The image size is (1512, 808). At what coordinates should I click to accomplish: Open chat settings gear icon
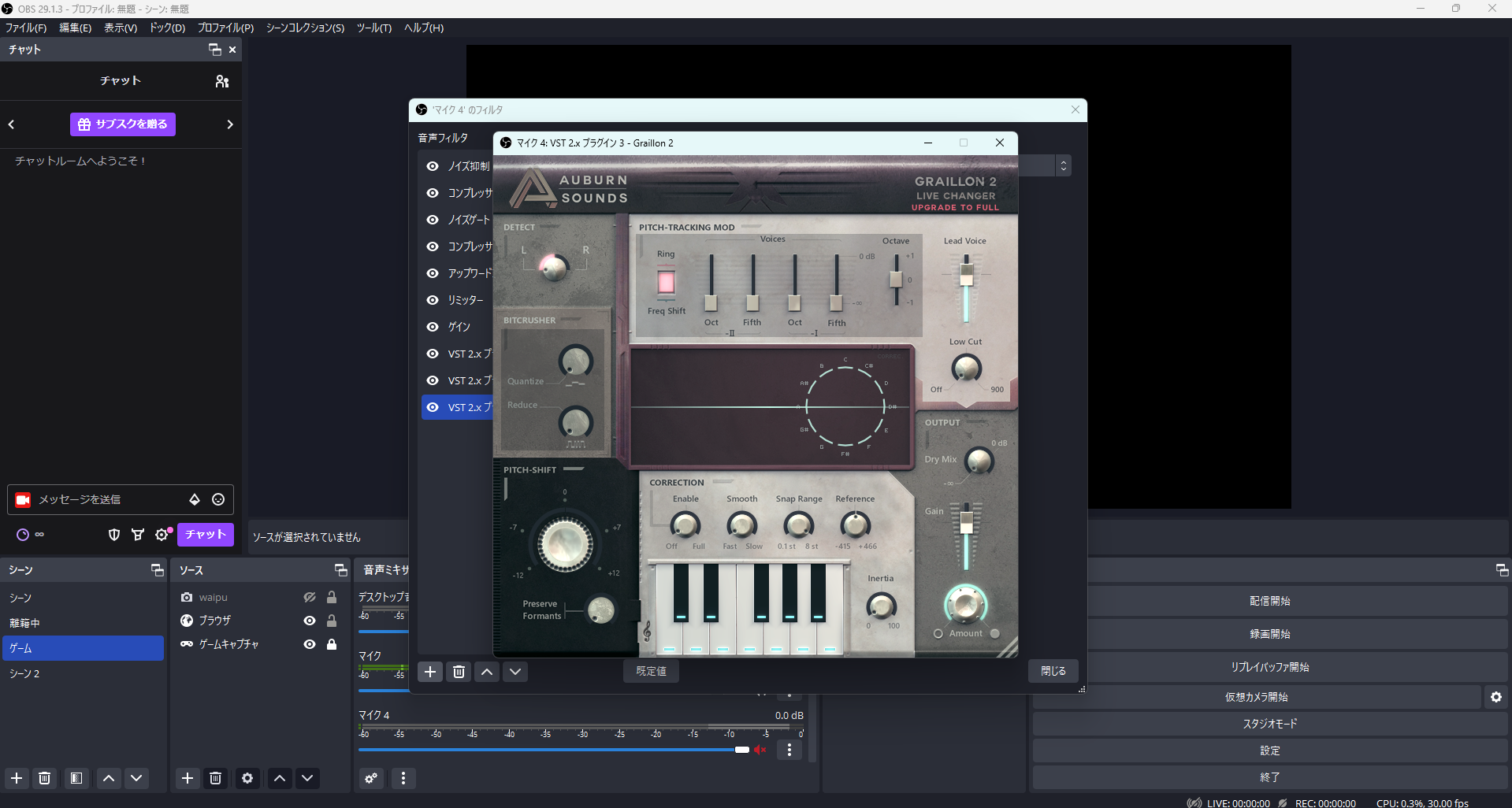point(162,535)
